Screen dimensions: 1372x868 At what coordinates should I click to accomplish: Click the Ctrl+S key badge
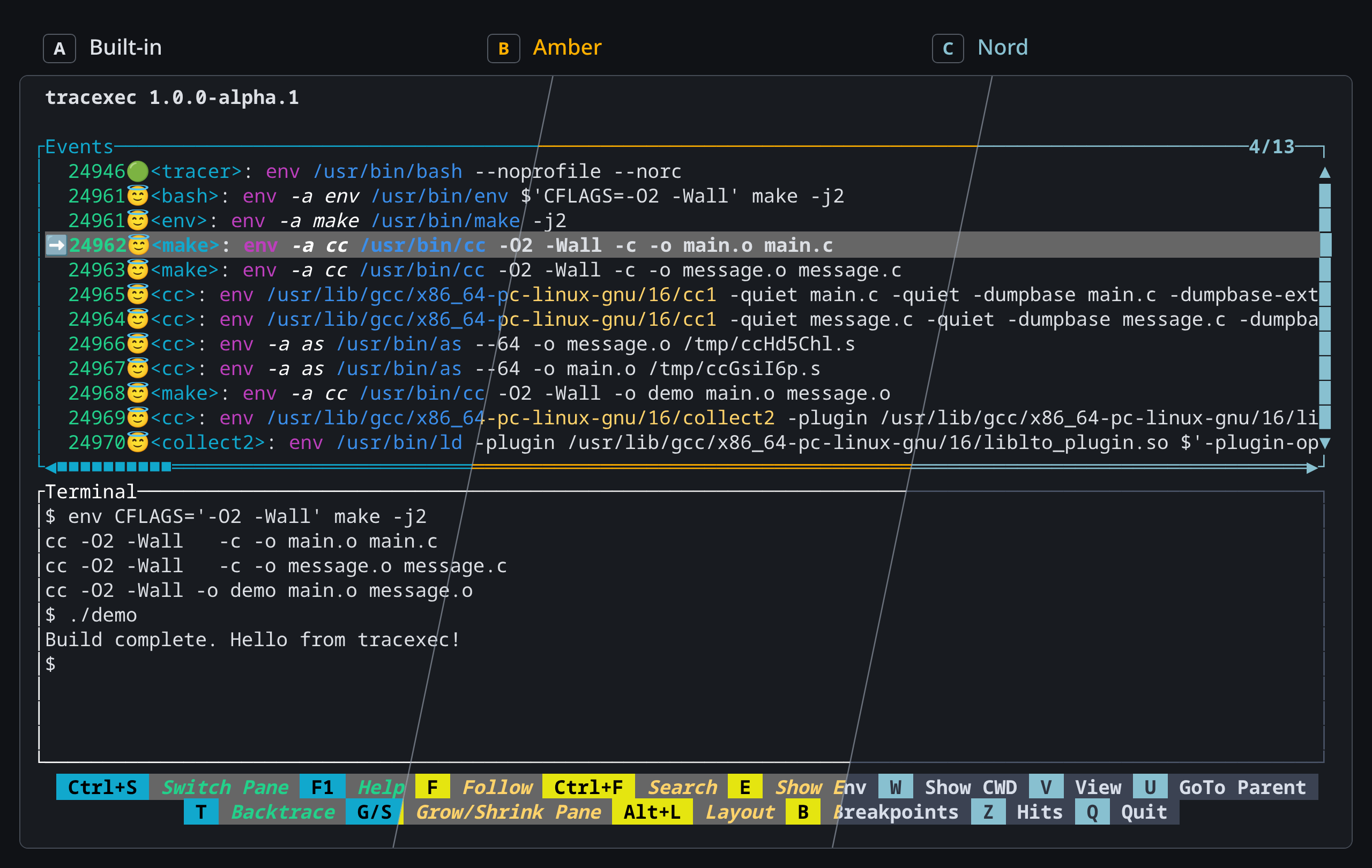(x=102, y=787)
